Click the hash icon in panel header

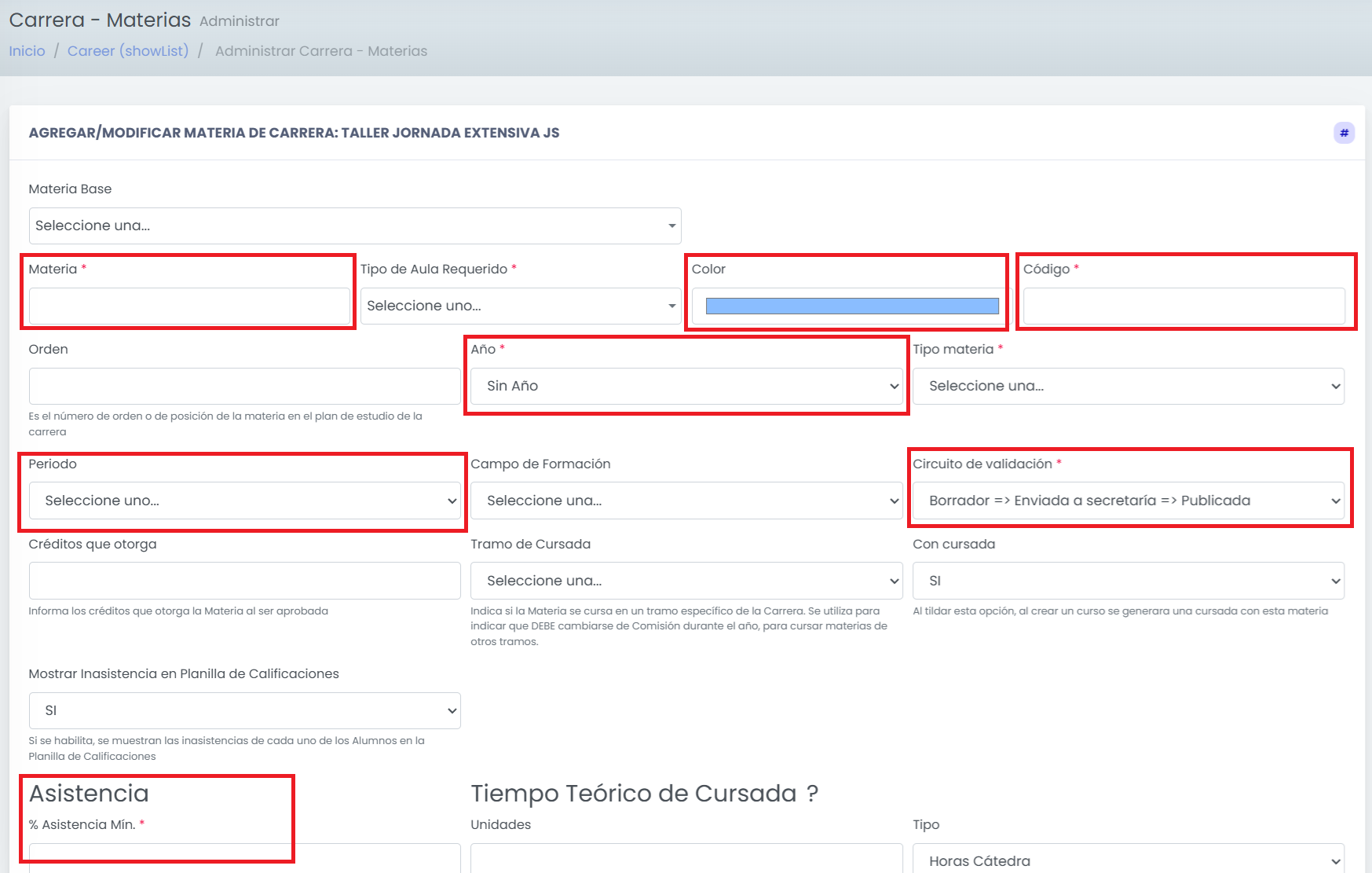point(1344,133)
